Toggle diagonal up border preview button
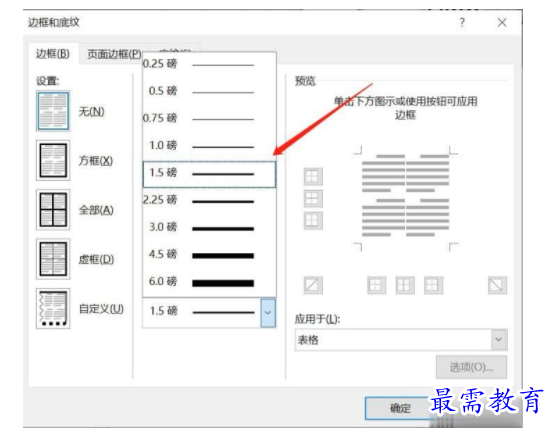 (313, 285)
